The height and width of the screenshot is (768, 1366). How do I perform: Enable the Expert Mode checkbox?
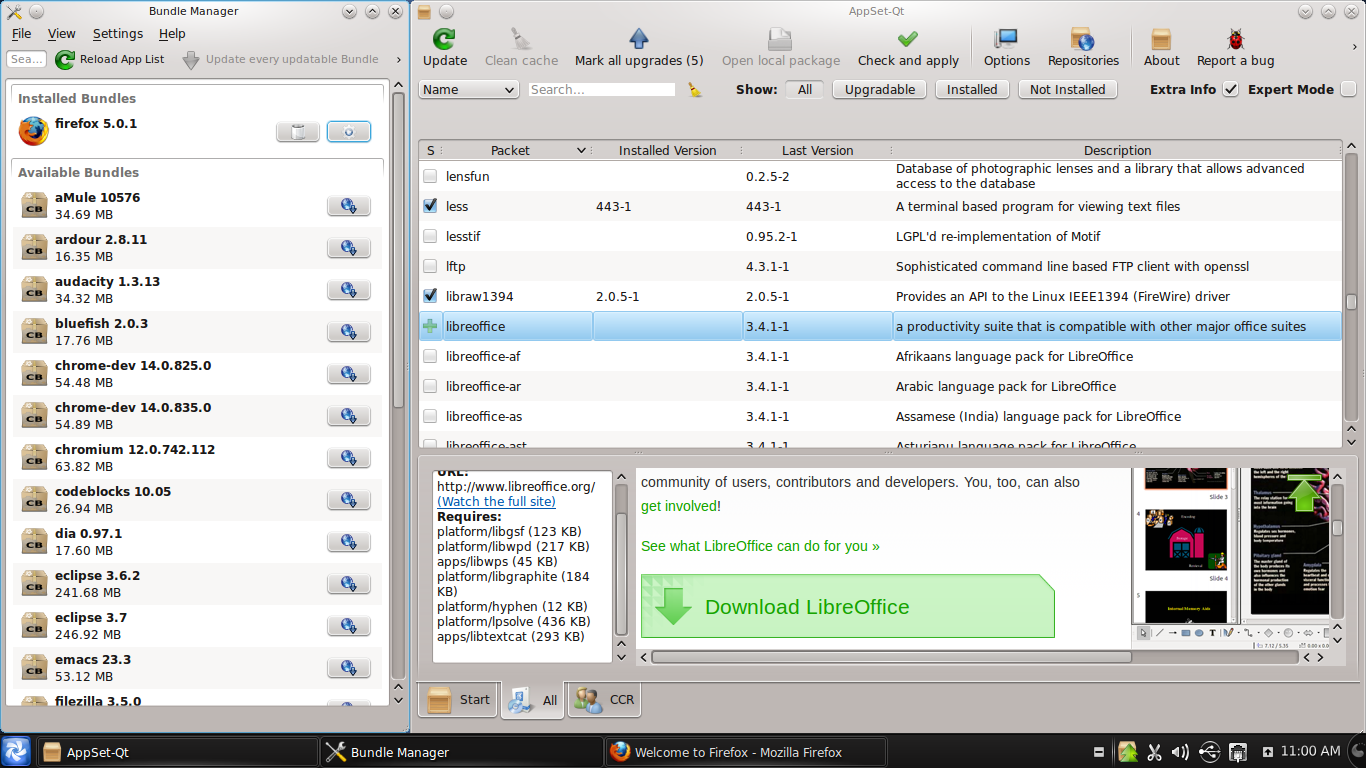[x=1349, y=89]
